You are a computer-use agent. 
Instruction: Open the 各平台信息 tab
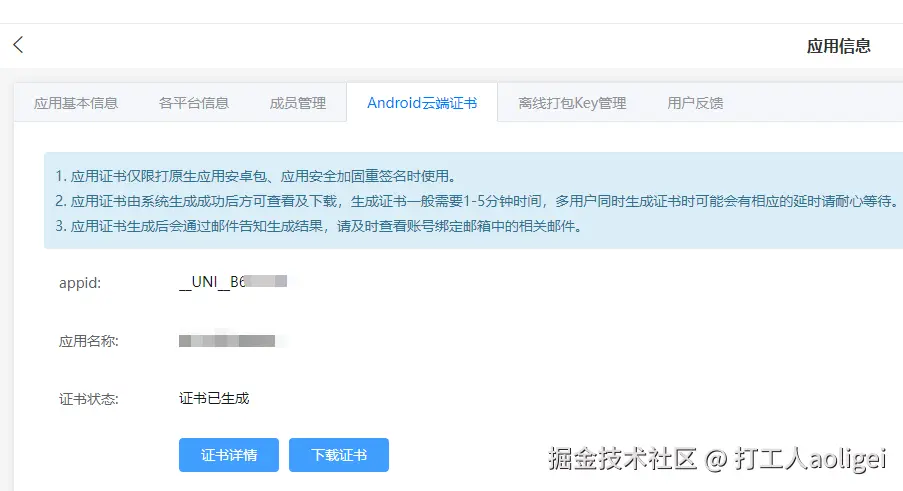click(x=194, y=103)
